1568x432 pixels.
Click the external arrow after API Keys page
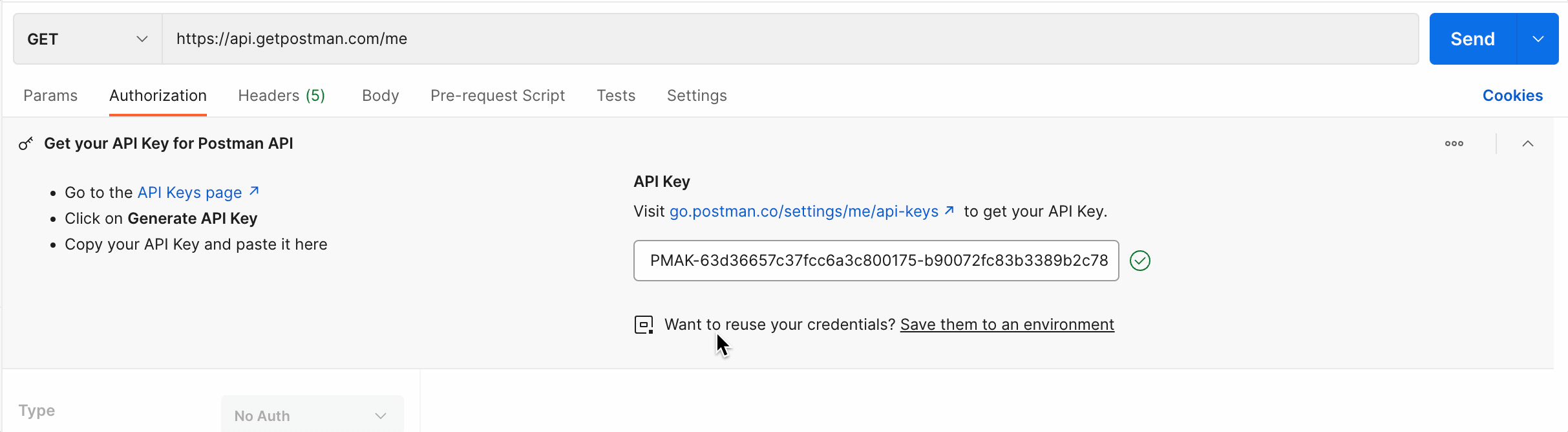254,191
